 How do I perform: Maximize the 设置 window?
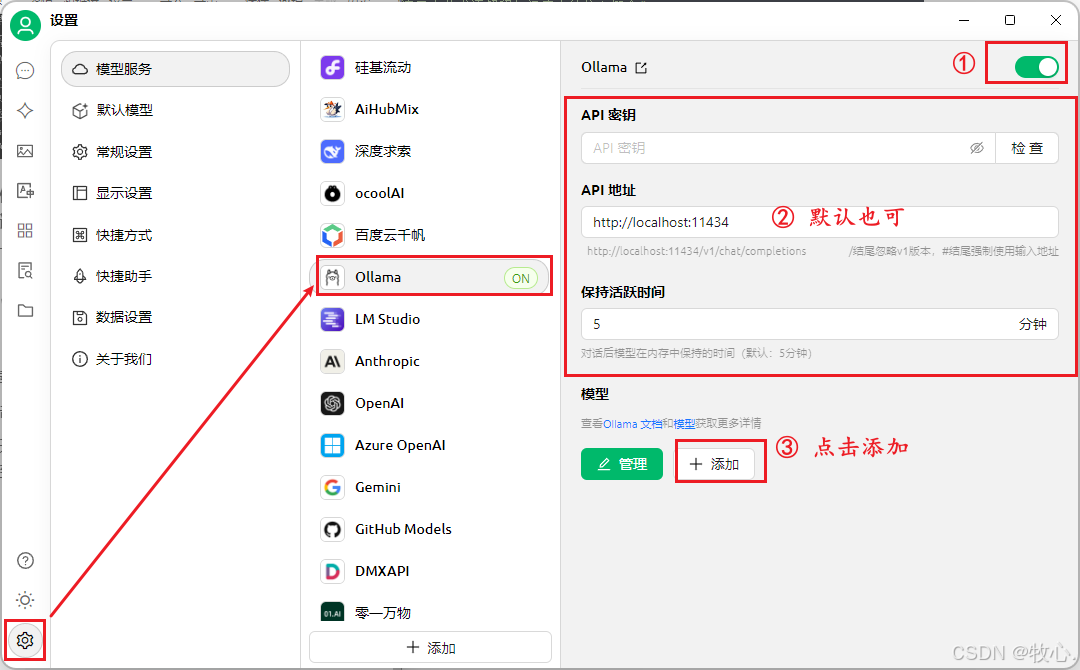1010,20
